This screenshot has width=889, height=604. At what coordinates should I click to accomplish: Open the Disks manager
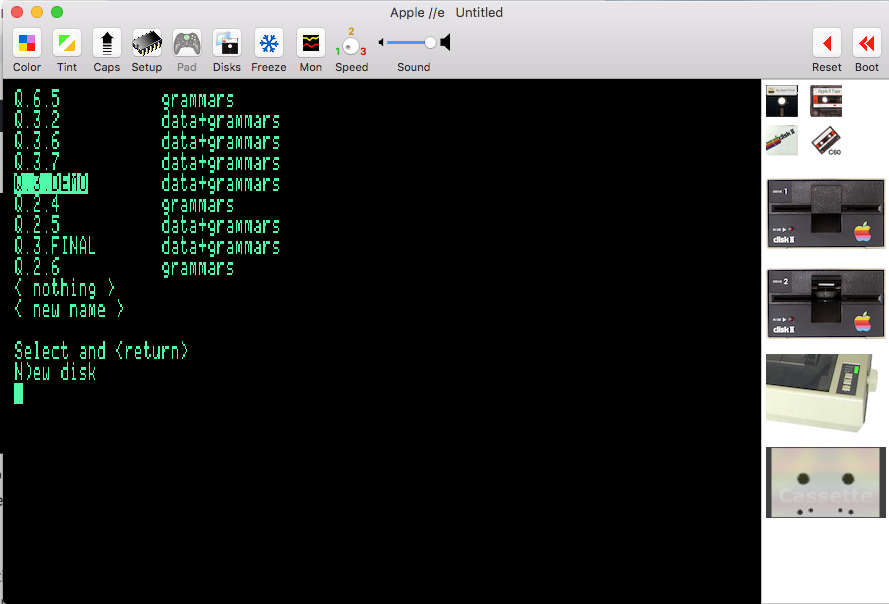pyautogui.click(x=227, y=43)
